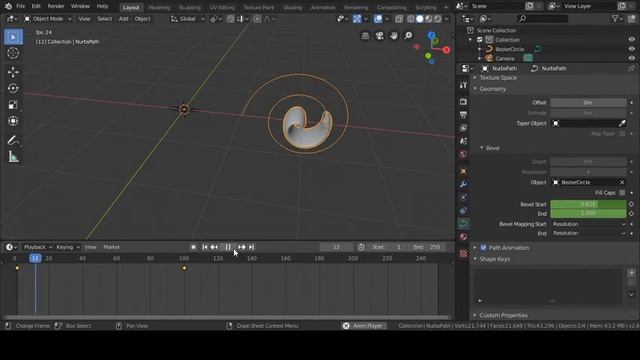This screenshot has width=640, height=360.
Task: Adjust the Bevel End value slider
Action: click(x=588, y=213)
